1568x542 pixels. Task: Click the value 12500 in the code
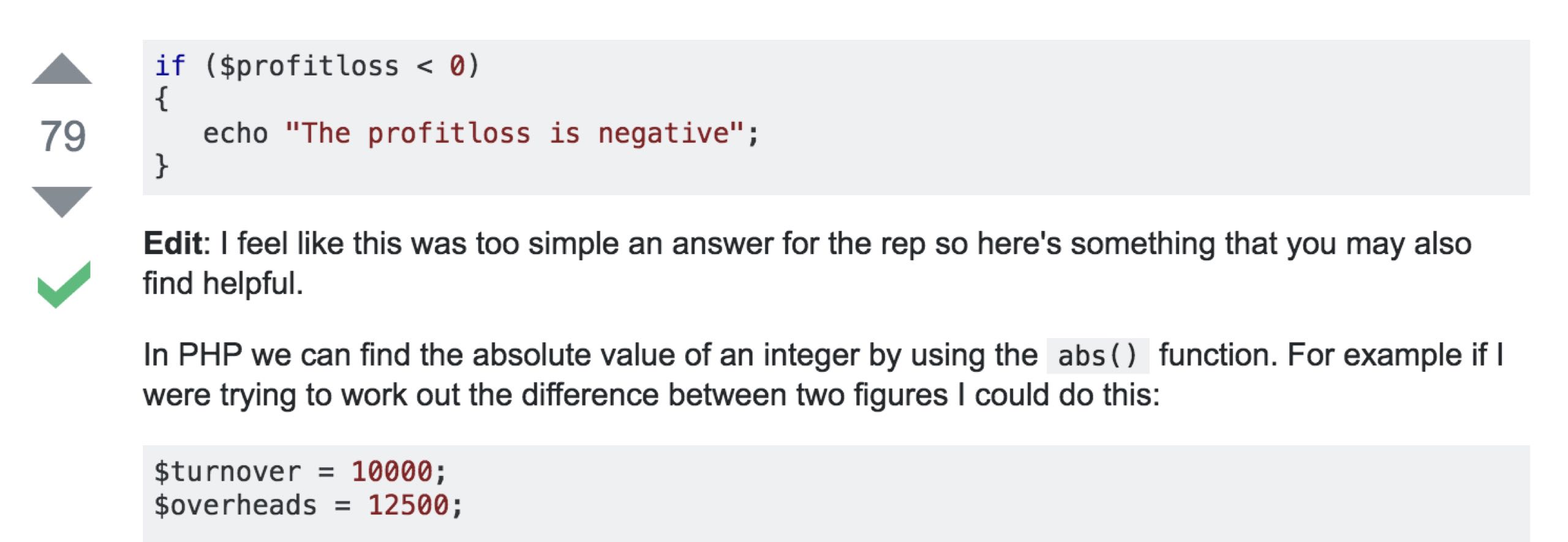[x=408, y=505]
